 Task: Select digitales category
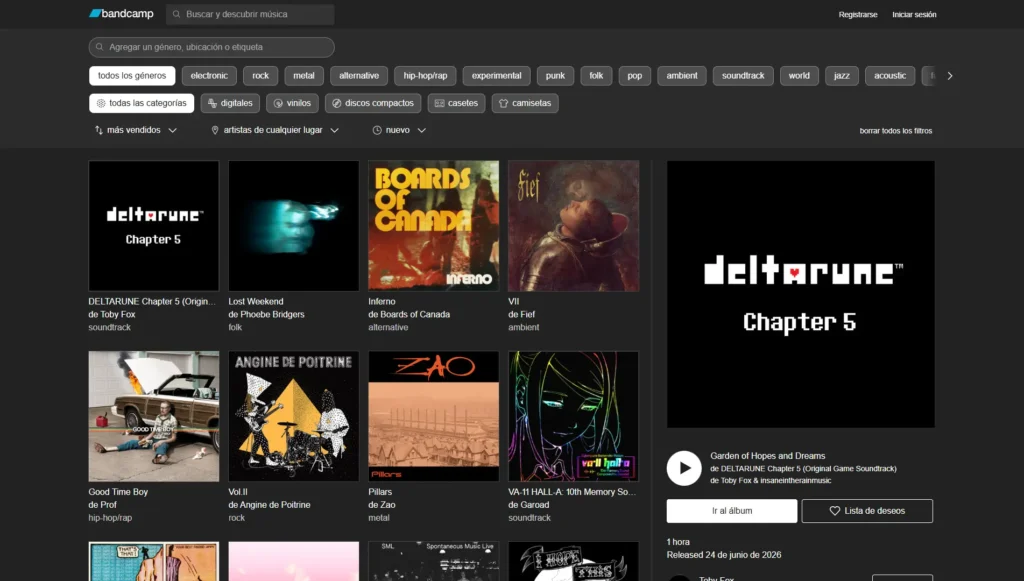231,103
